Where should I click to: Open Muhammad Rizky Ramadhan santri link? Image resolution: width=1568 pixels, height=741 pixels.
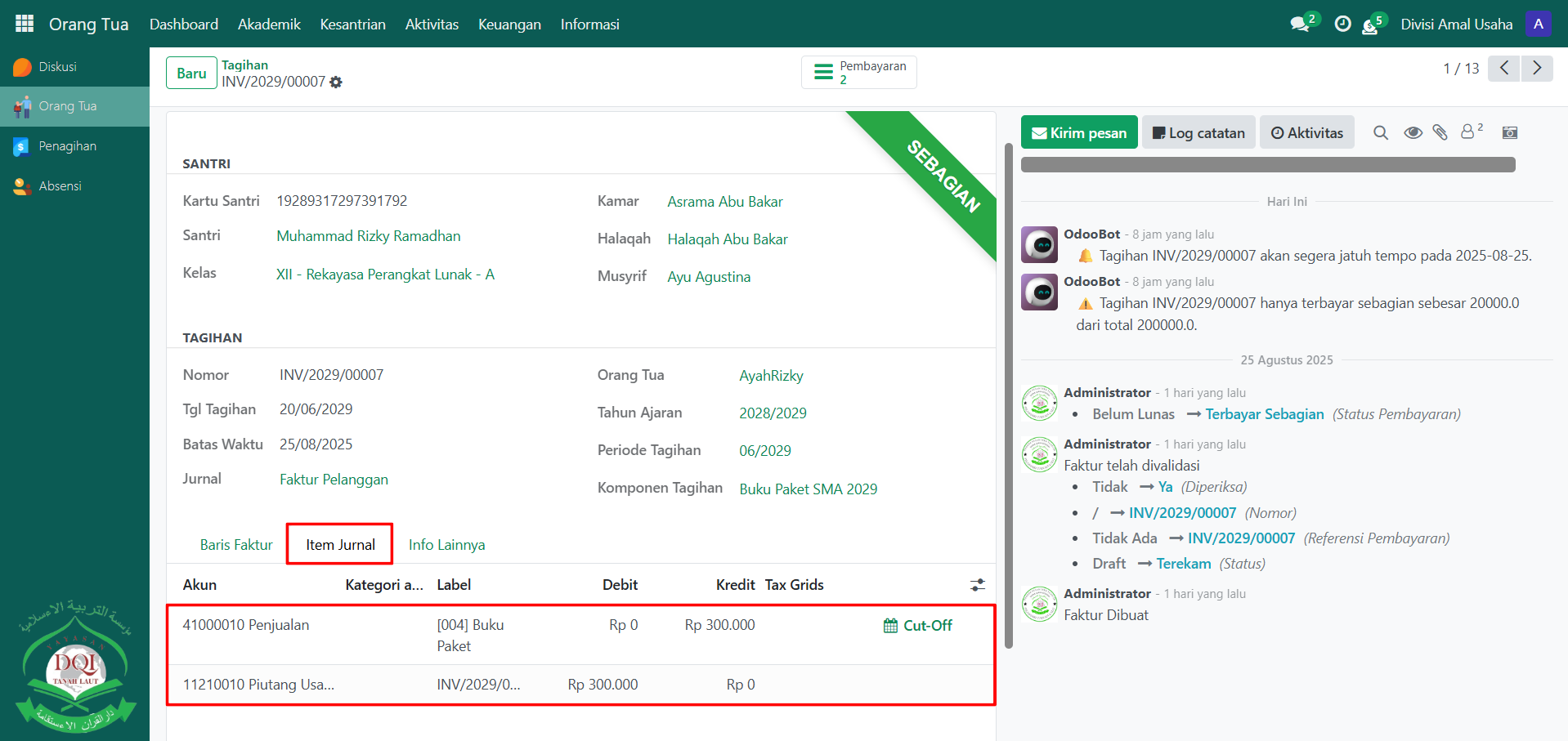point(369,236)
